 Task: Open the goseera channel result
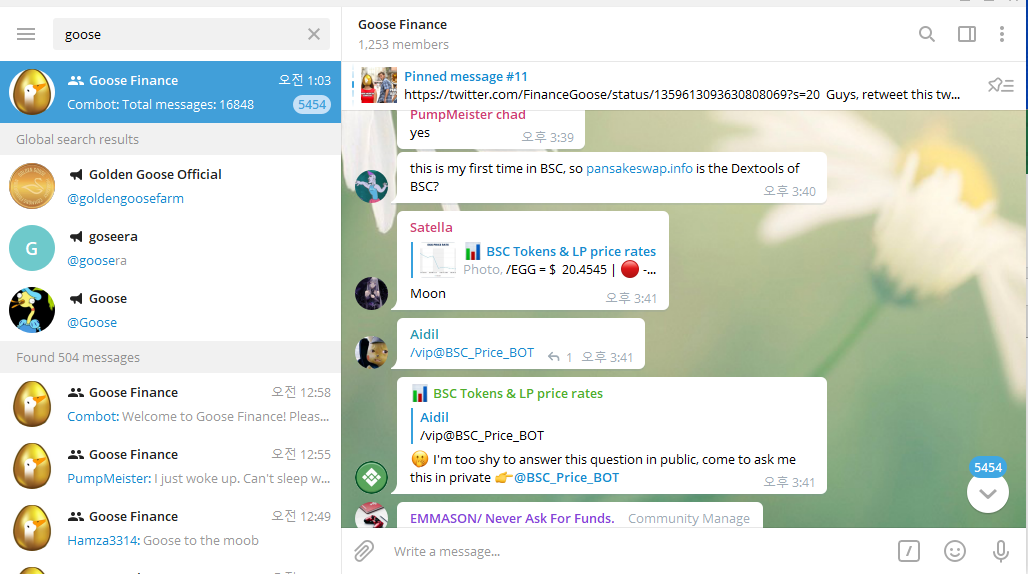pyautogui.click(x=170, y=248)
